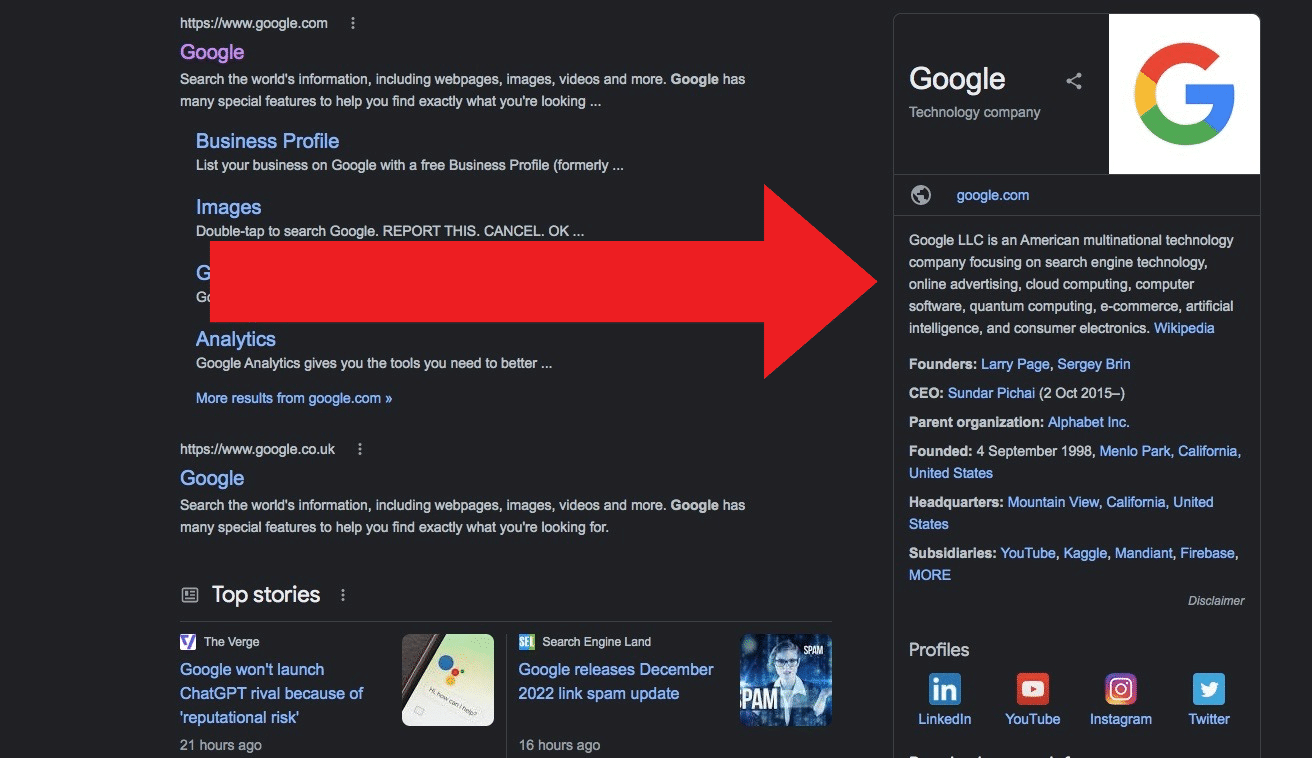
Task: Click the https://www.google.com URL text
Action: pos(254,23)
